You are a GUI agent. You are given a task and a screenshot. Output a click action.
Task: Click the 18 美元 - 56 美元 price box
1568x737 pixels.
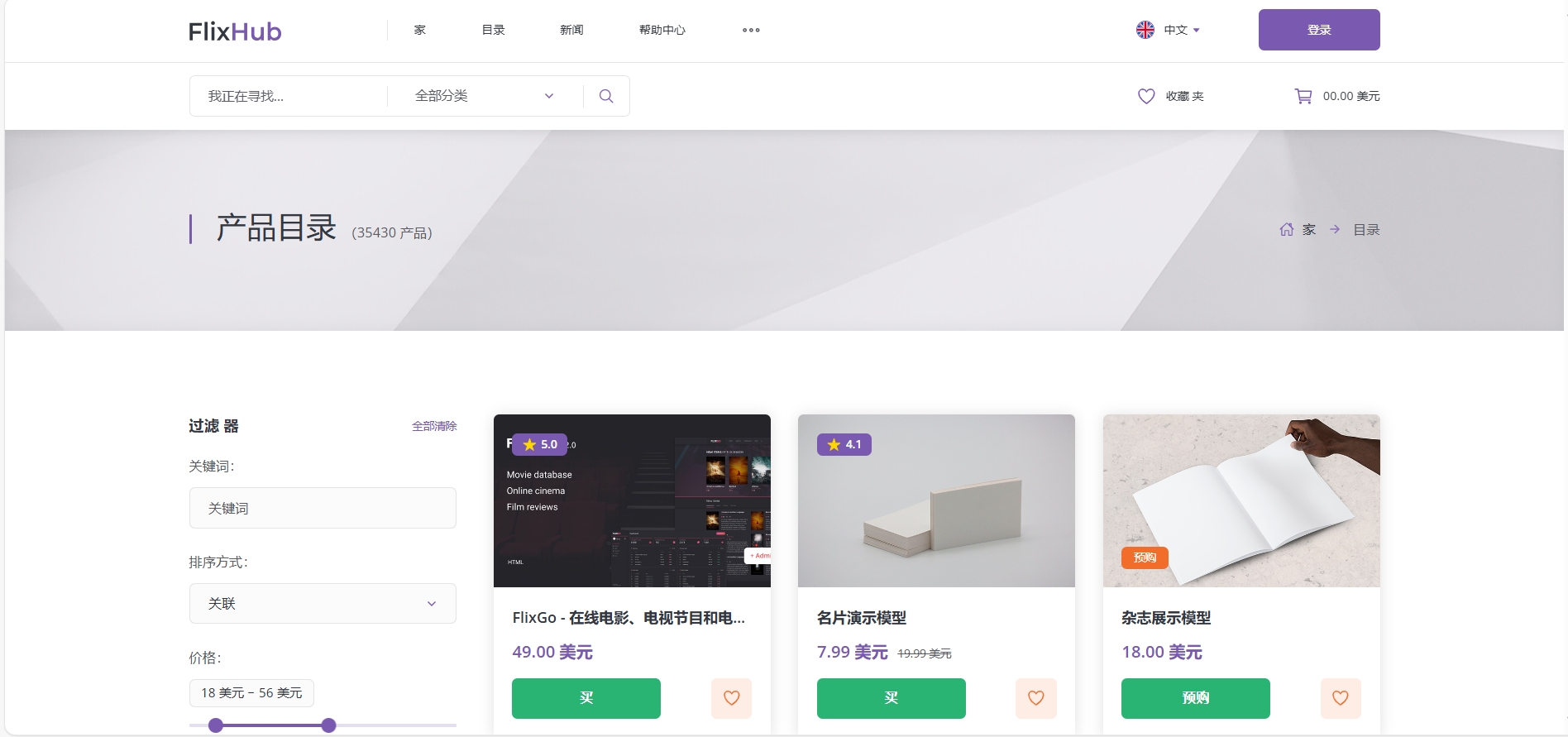[x=251, y=692]
